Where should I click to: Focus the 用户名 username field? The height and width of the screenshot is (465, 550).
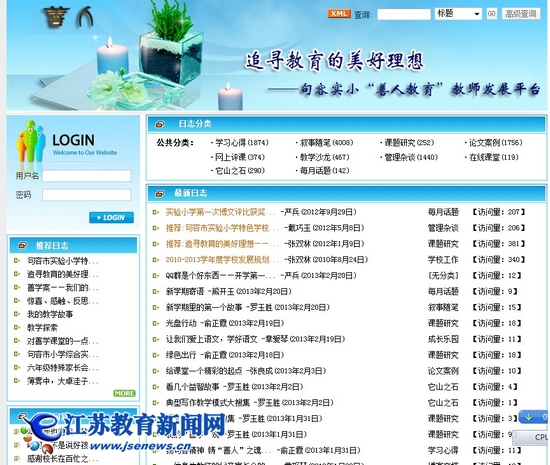click(87, 176)
